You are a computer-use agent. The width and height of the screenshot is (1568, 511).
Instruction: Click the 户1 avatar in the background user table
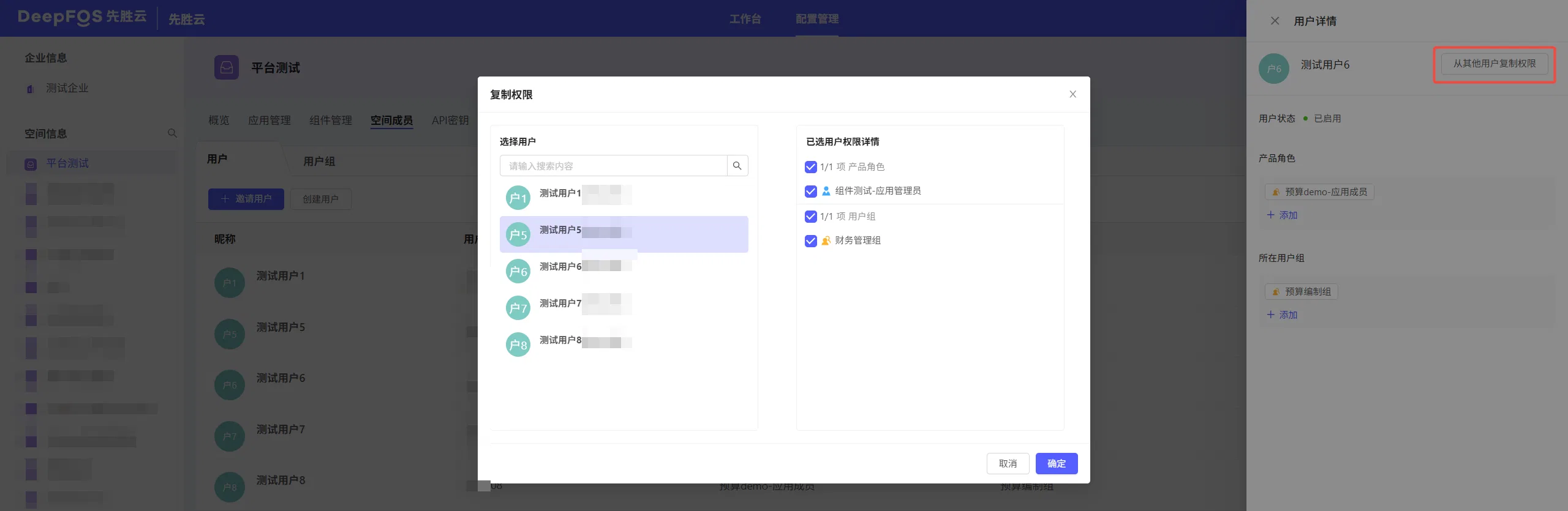point(230,283)
